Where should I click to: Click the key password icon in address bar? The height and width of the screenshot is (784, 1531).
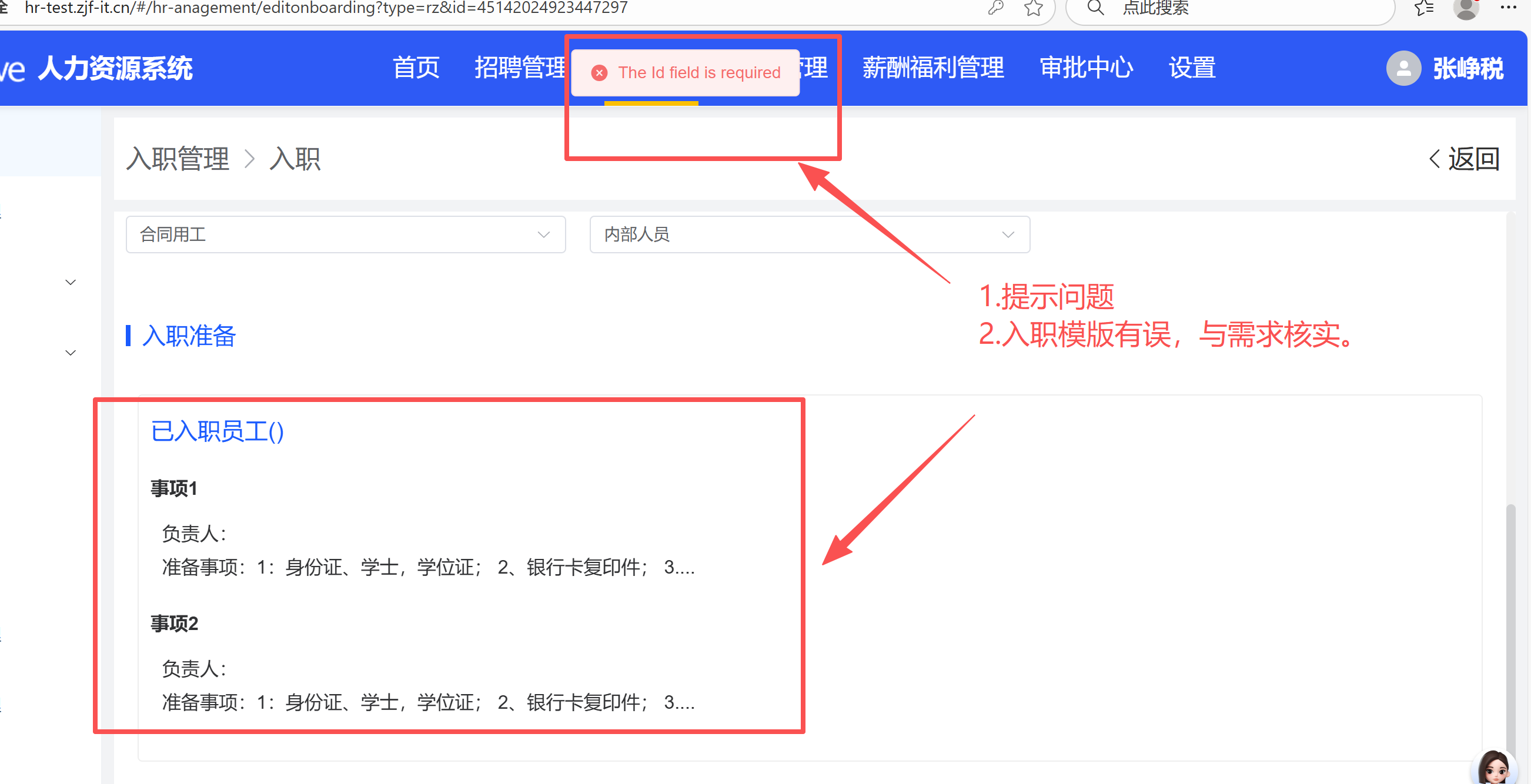tap(995, 8)
